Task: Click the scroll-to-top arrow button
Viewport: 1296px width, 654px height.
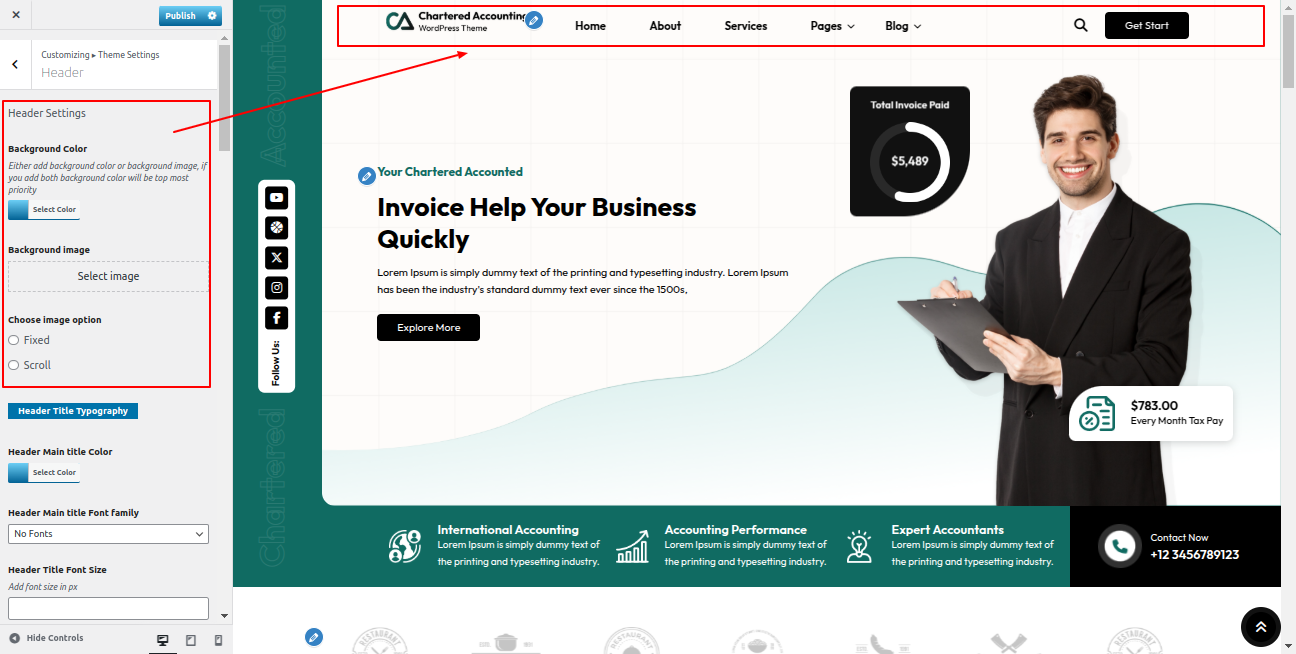Action: 1260,627
